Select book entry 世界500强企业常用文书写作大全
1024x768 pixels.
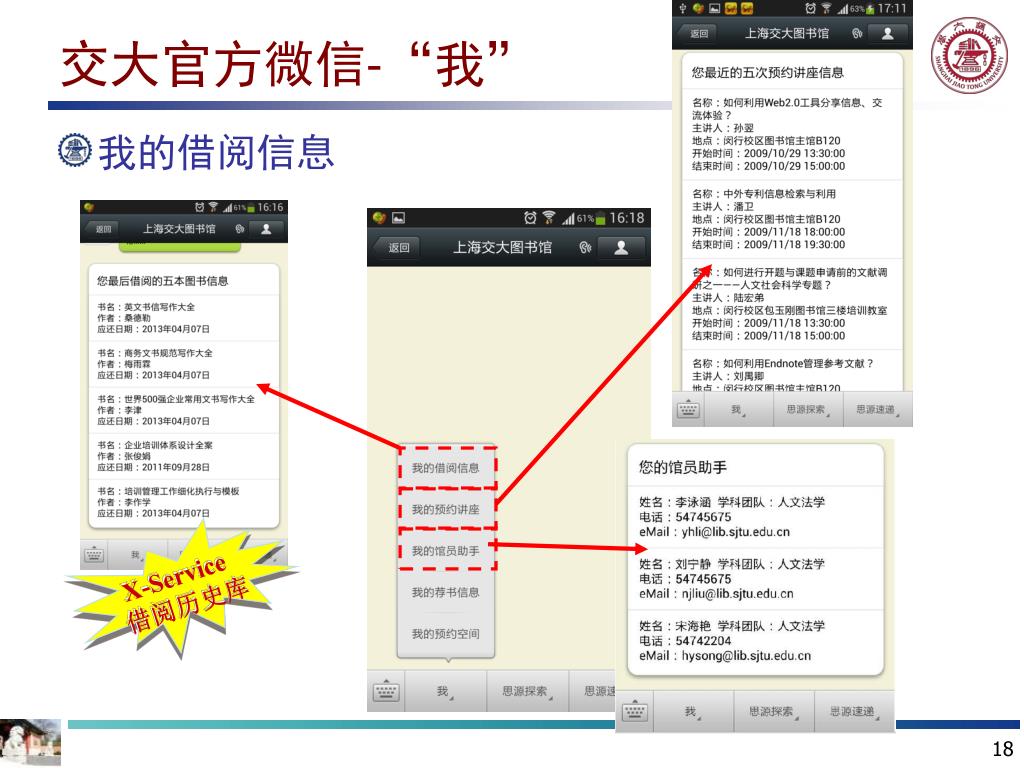point(184,409)
